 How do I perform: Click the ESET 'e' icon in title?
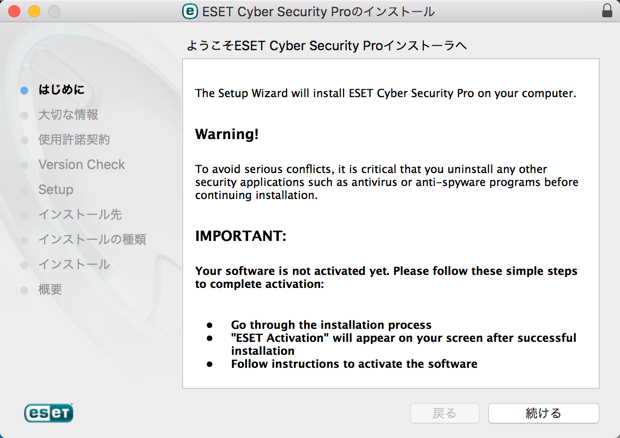(190, 11)
